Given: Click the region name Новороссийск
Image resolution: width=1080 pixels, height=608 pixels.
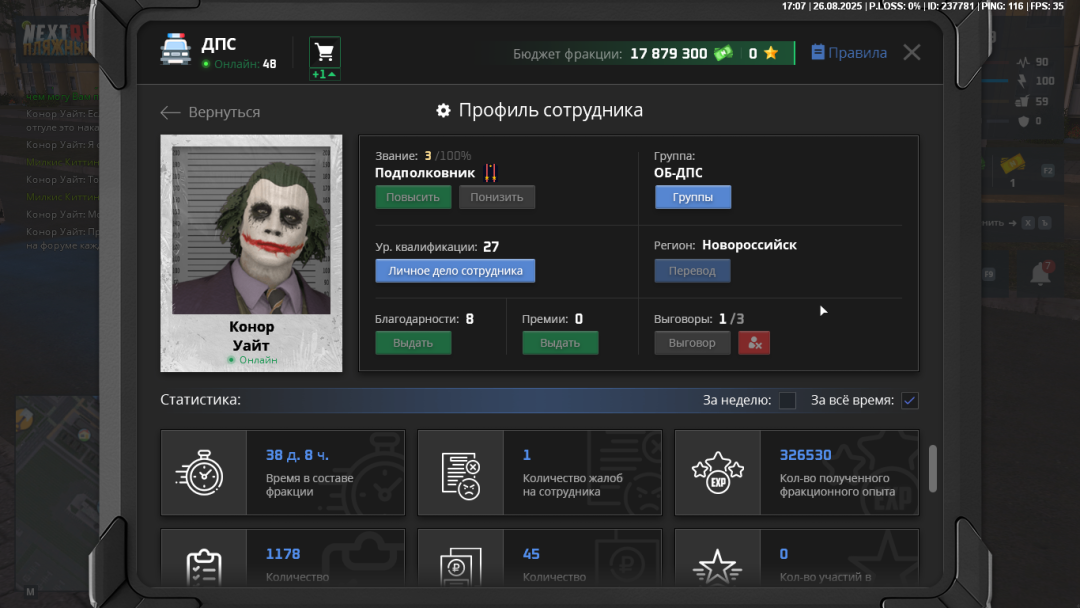Looking at the screenshot, I should [x=749, y=245].
